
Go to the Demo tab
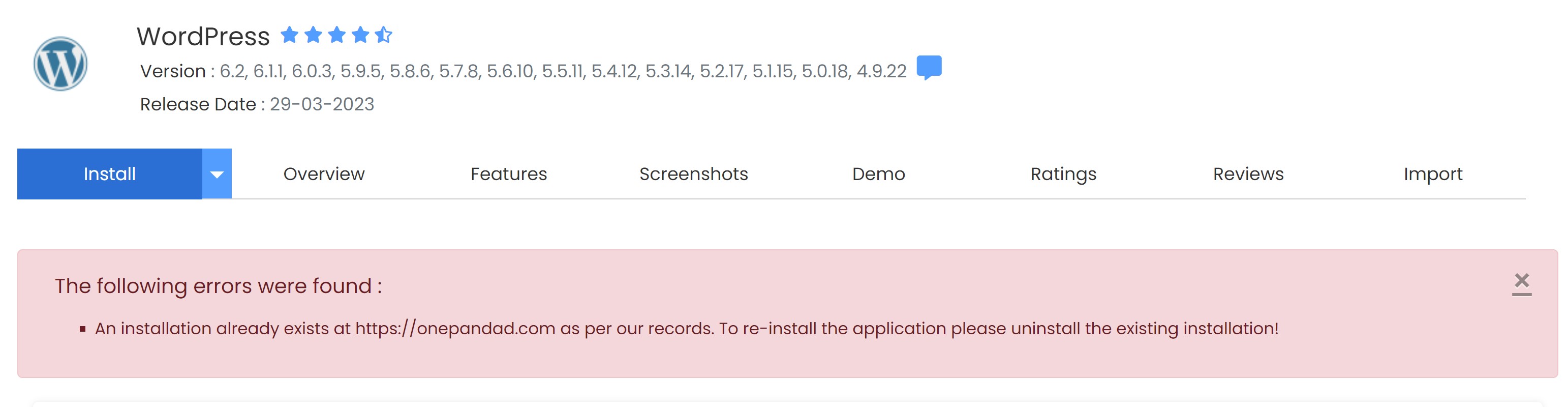tap(878, 175)
